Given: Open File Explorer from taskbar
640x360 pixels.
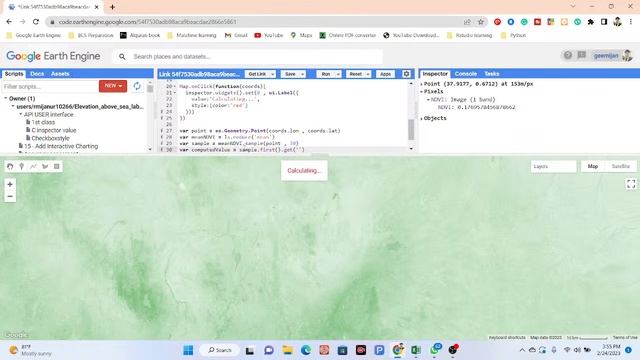Looking at the screenshot, I should click(287, 350).
